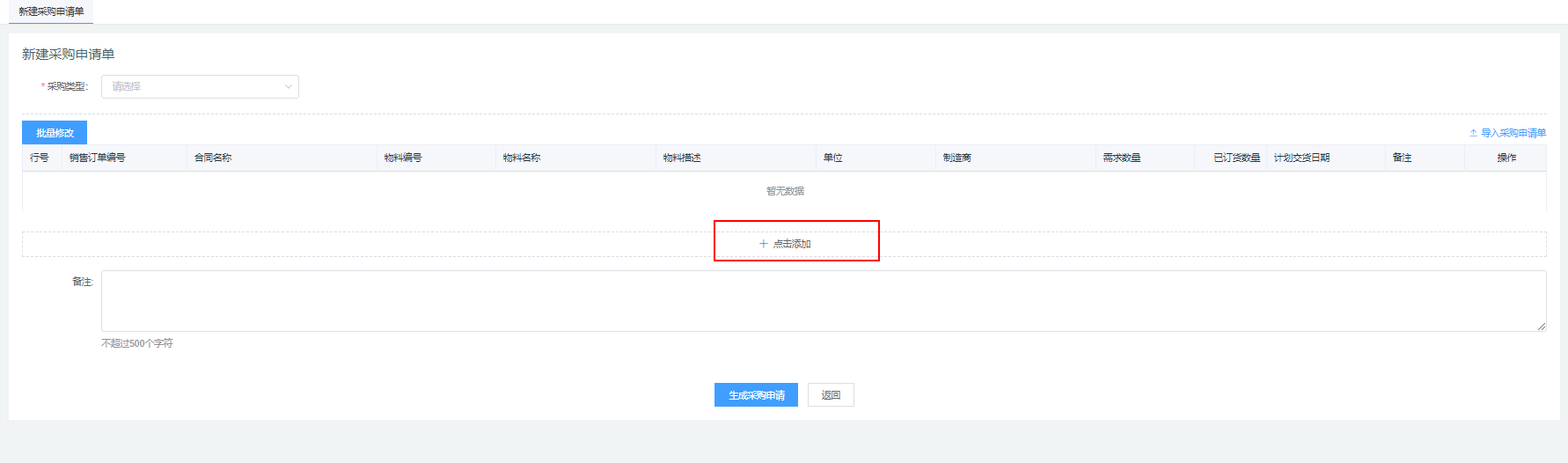Click the 需求数量 column header
1568x463 pixels.
(1122, 158)
